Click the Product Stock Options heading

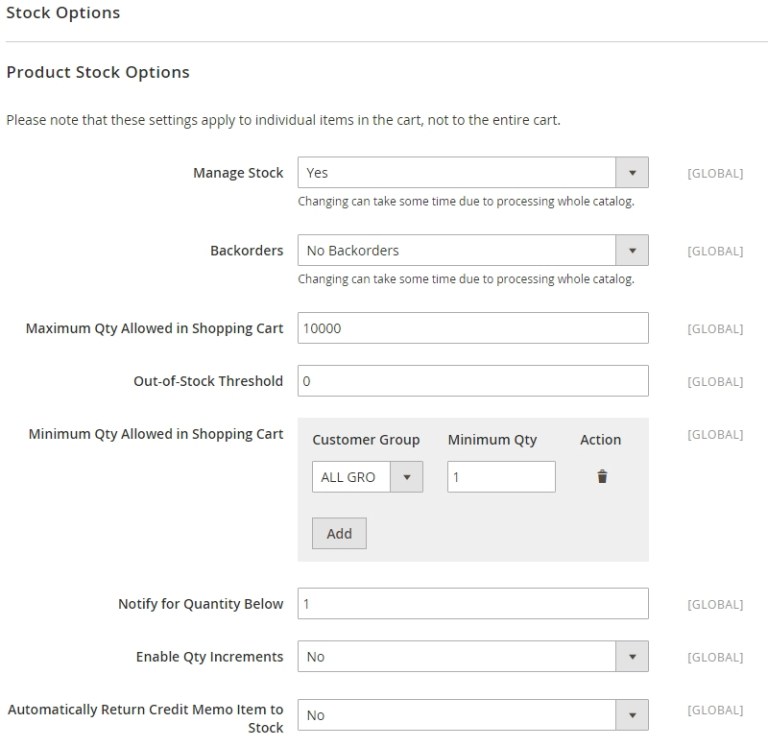(x=98, y=73)
